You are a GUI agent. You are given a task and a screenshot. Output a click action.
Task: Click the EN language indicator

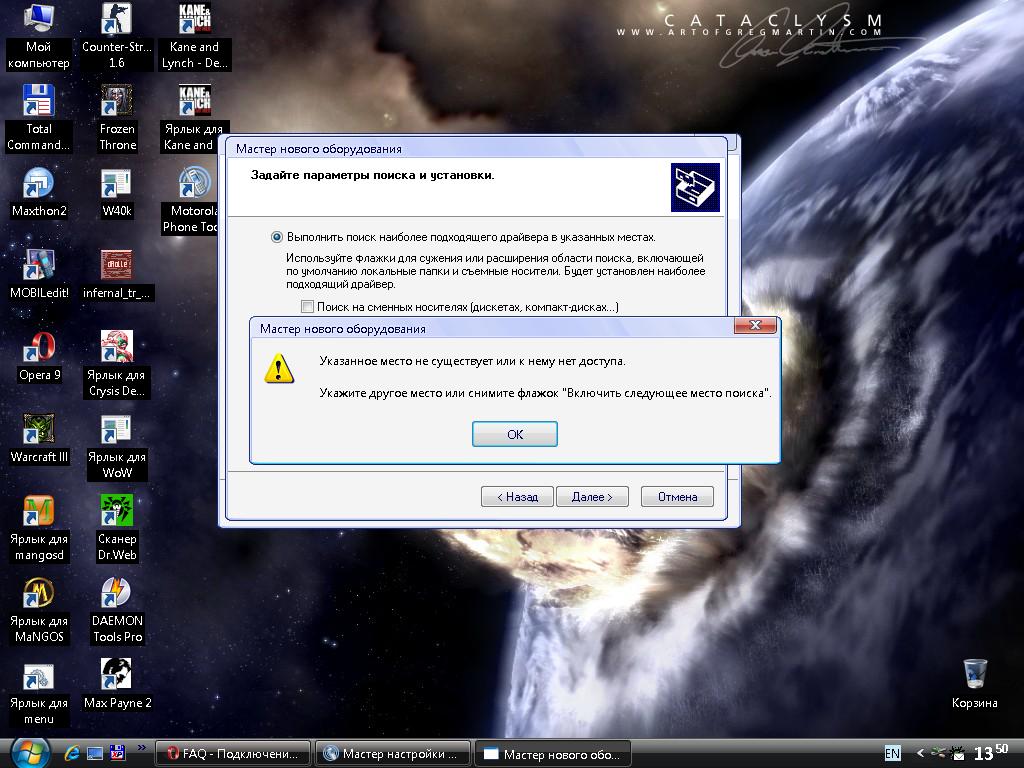click(x=892, y=754)
